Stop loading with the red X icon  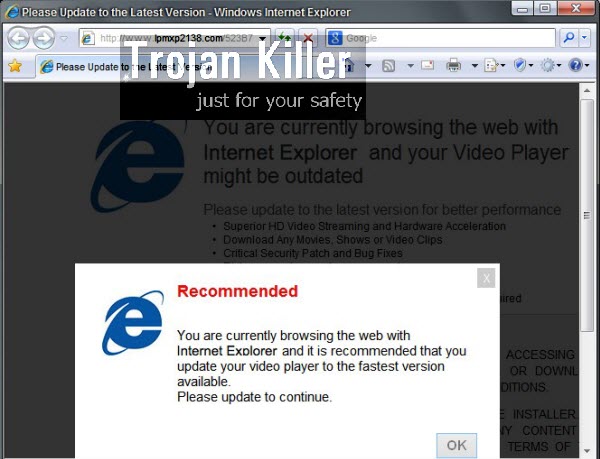tap(308, 38)
